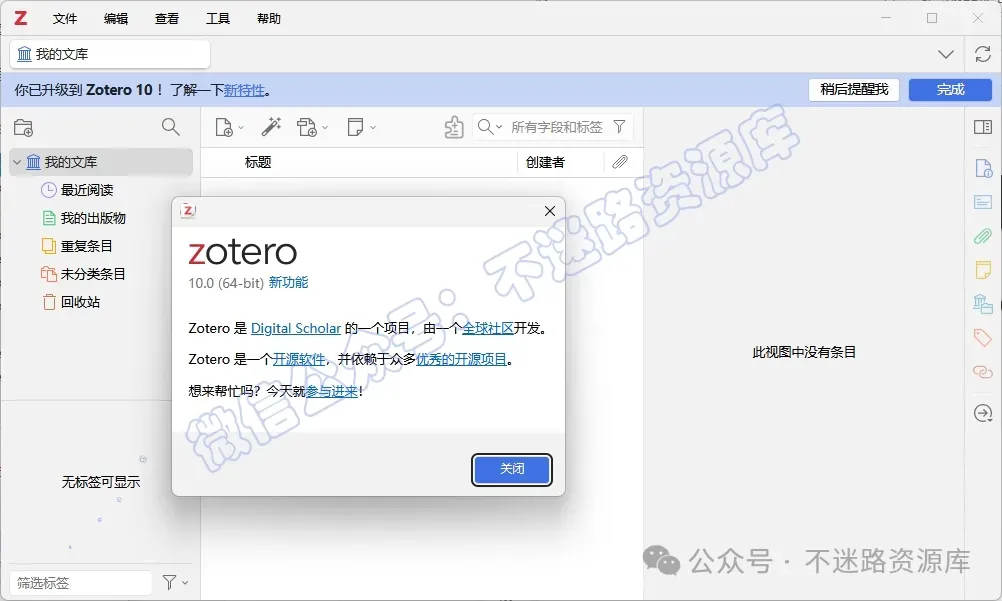Screen dimensions: 1002x601
Task: Sort by the 创建者 column header
Action: pos(545,162)
